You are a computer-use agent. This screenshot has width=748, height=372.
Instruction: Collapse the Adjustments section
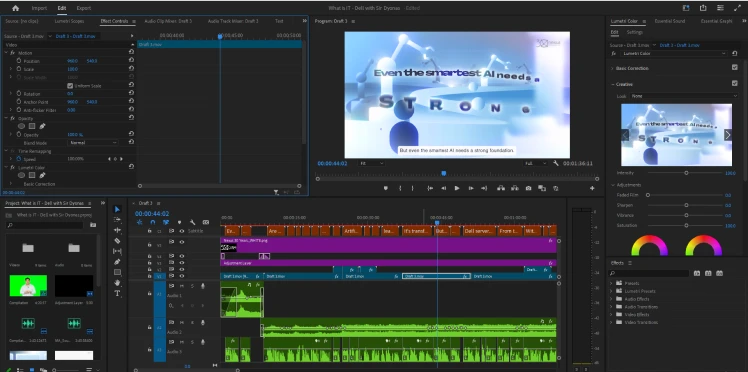[613, 185]
